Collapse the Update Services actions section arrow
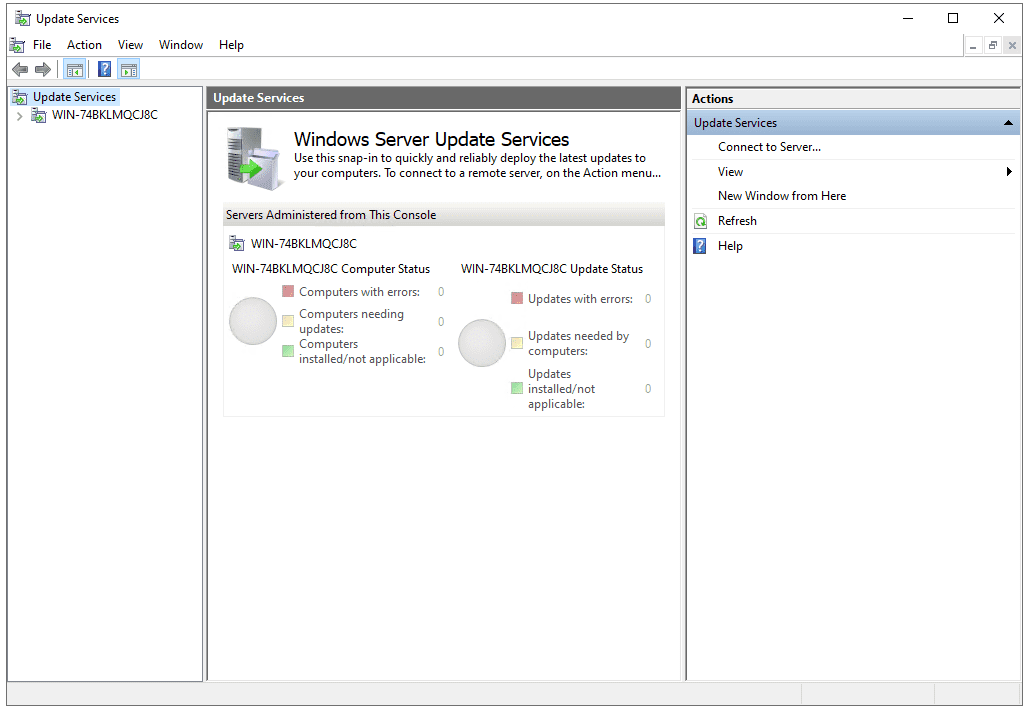 click(1008, 123)
